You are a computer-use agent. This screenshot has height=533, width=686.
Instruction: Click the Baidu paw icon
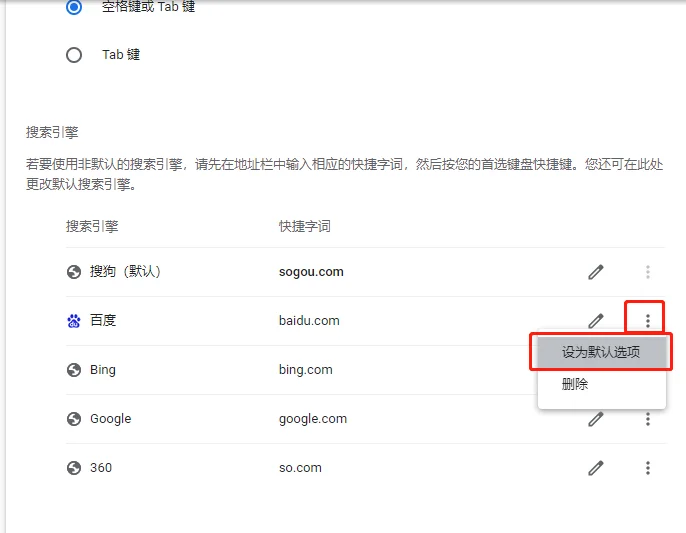click(x=74, y=321)
